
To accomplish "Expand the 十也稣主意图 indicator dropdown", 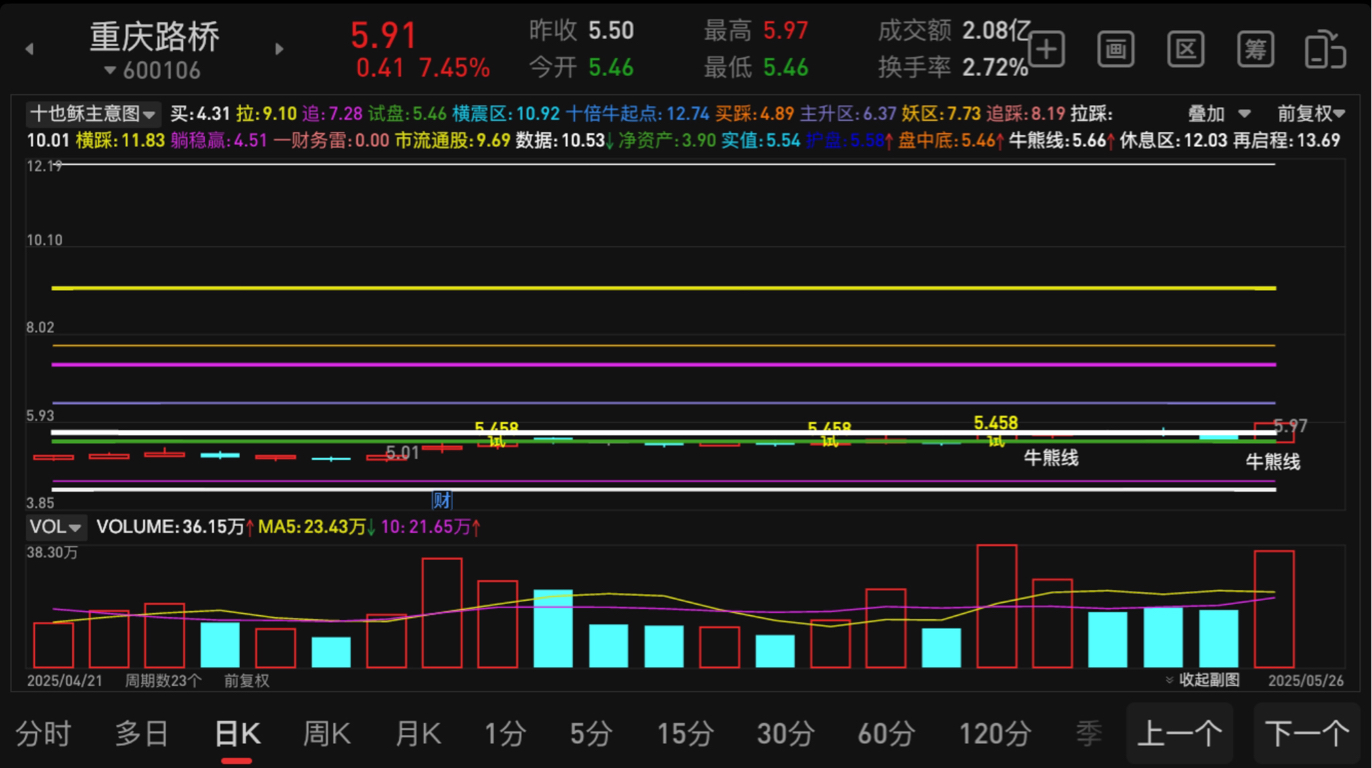I will (x=92, y=114).
